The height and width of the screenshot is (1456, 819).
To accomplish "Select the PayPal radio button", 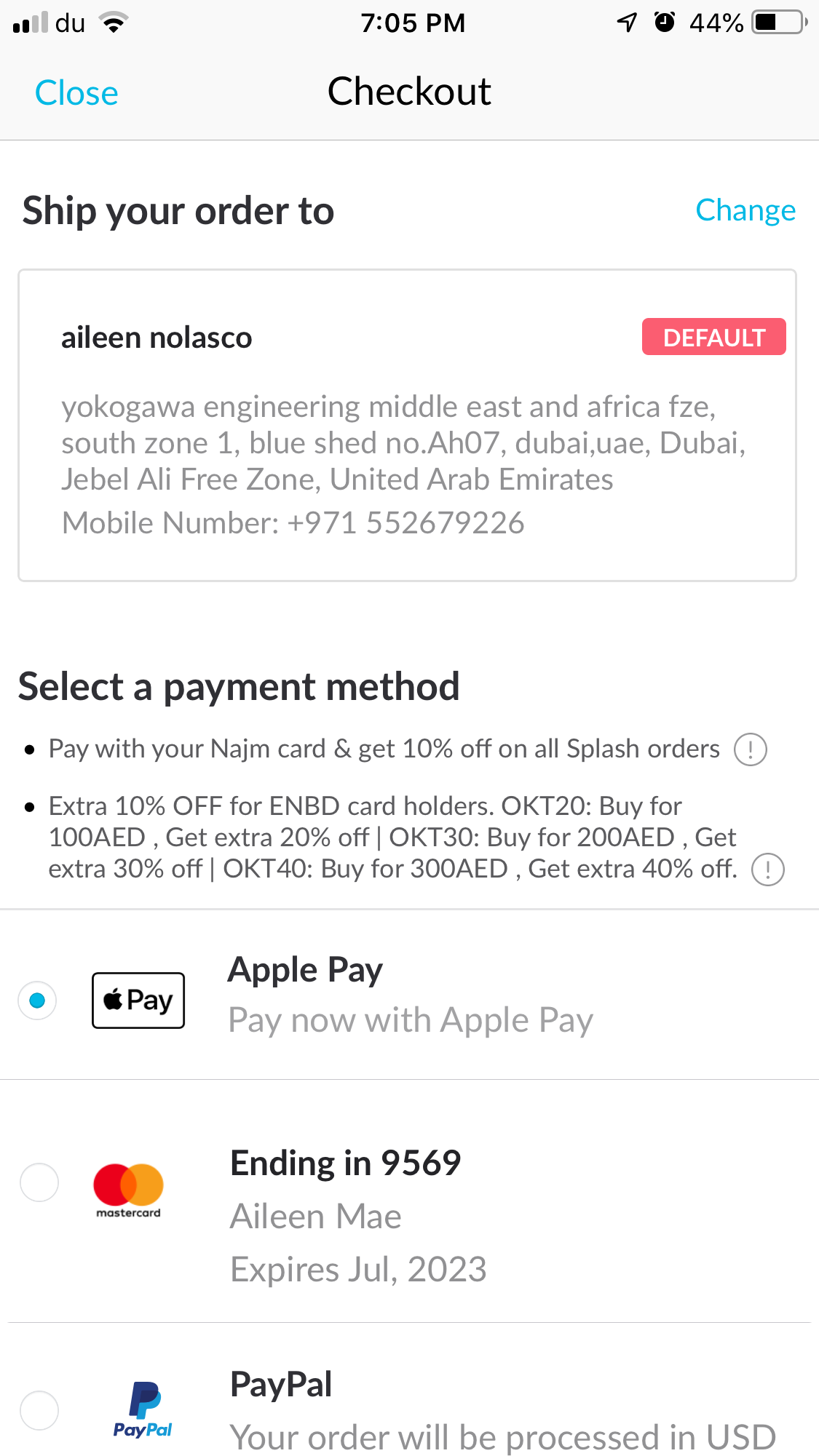I will (39, 1410).
